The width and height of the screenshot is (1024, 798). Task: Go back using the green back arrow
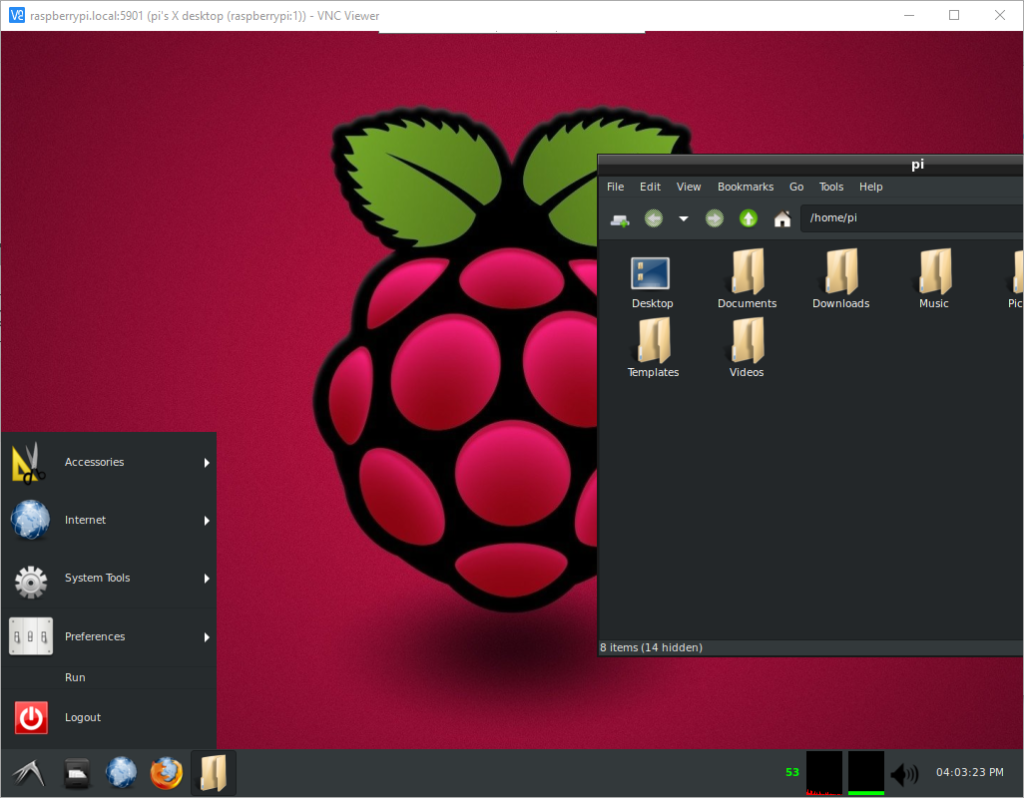(652, 218)
